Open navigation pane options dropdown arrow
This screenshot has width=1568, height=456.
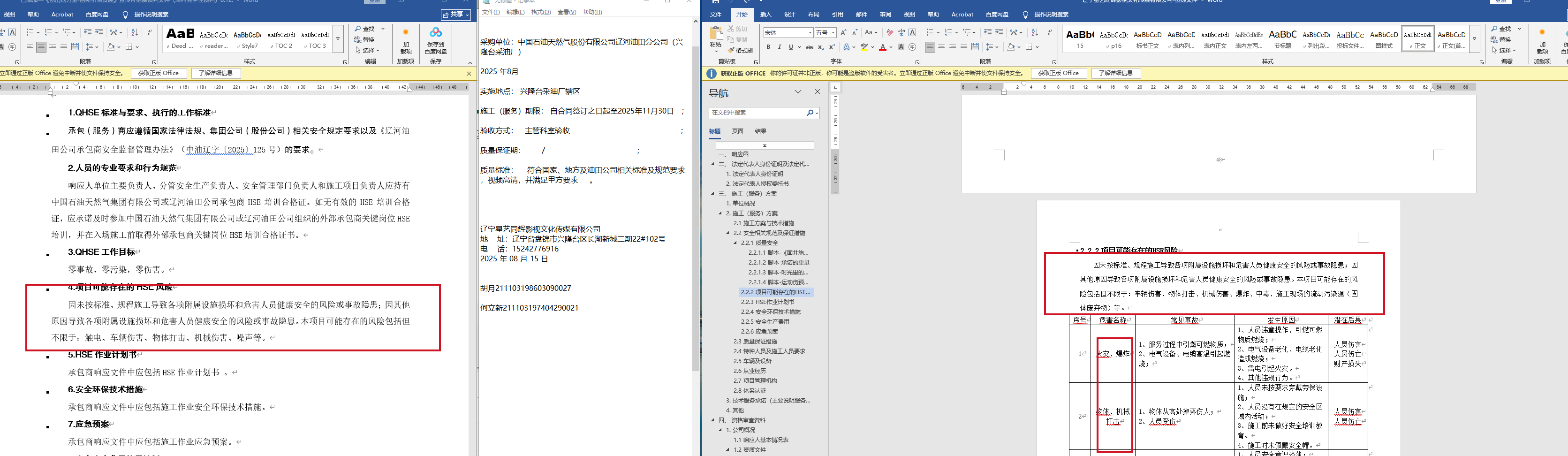[x=798, y=92]
